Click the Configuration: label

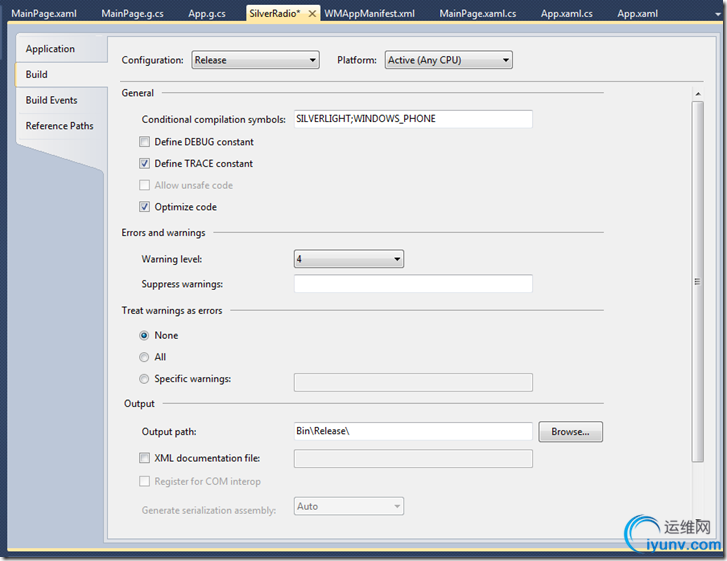(153, 60)
